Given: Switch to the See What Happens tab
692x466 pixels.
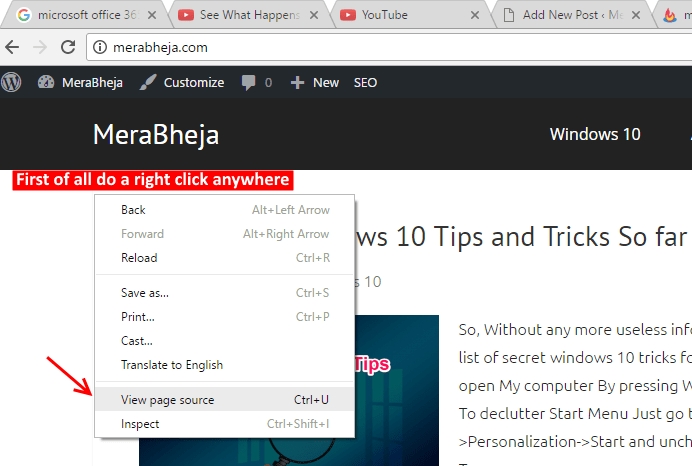Looking at the screenshot, I should [x=250, y=15].
